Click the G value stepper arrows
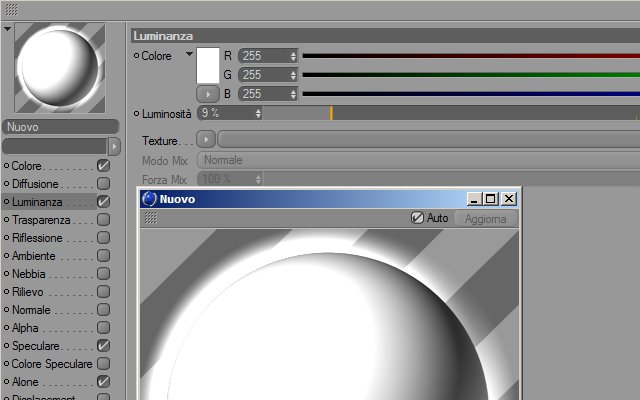 pyautogui.click(x=293, y=75)
